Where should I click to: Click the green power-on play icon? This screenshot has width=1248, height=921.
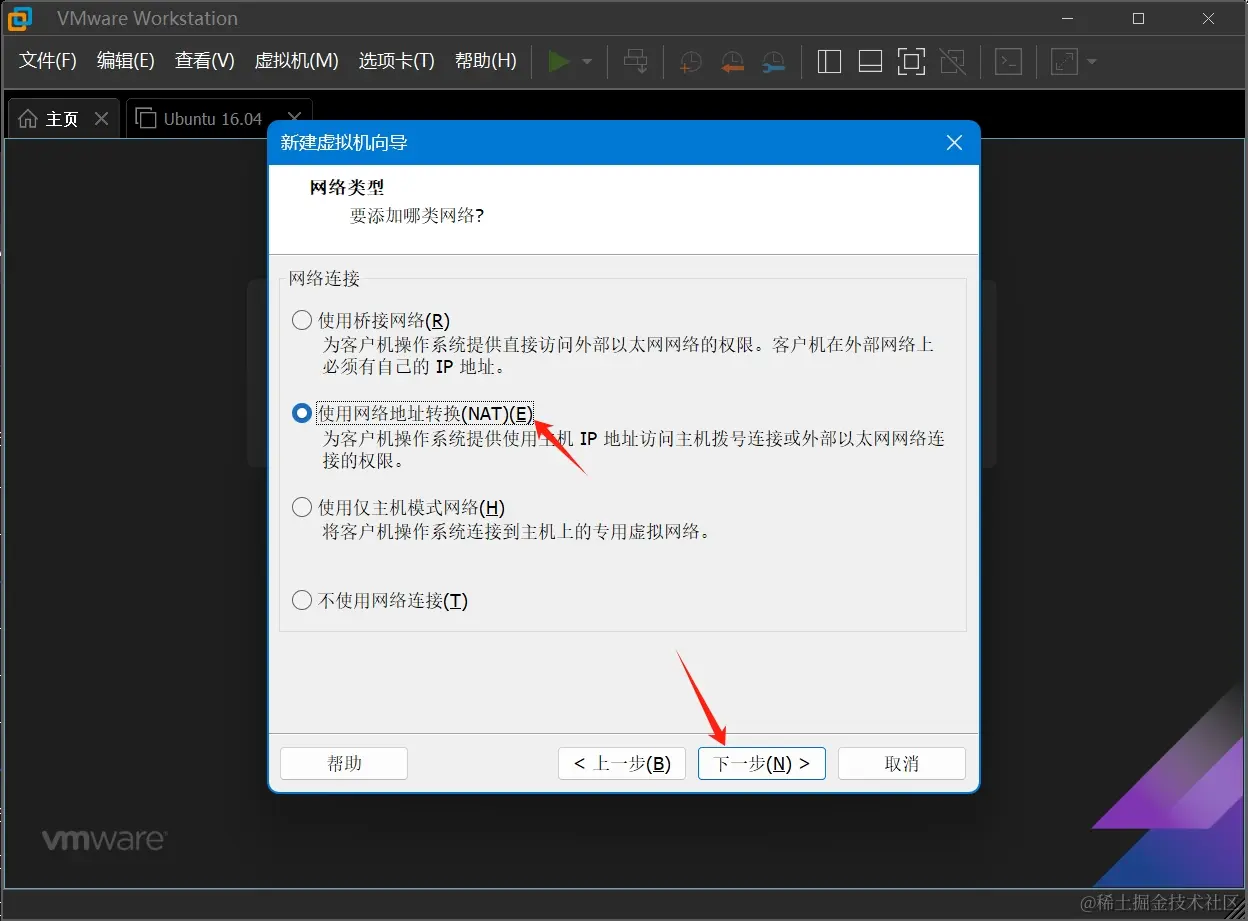[558, 62]
